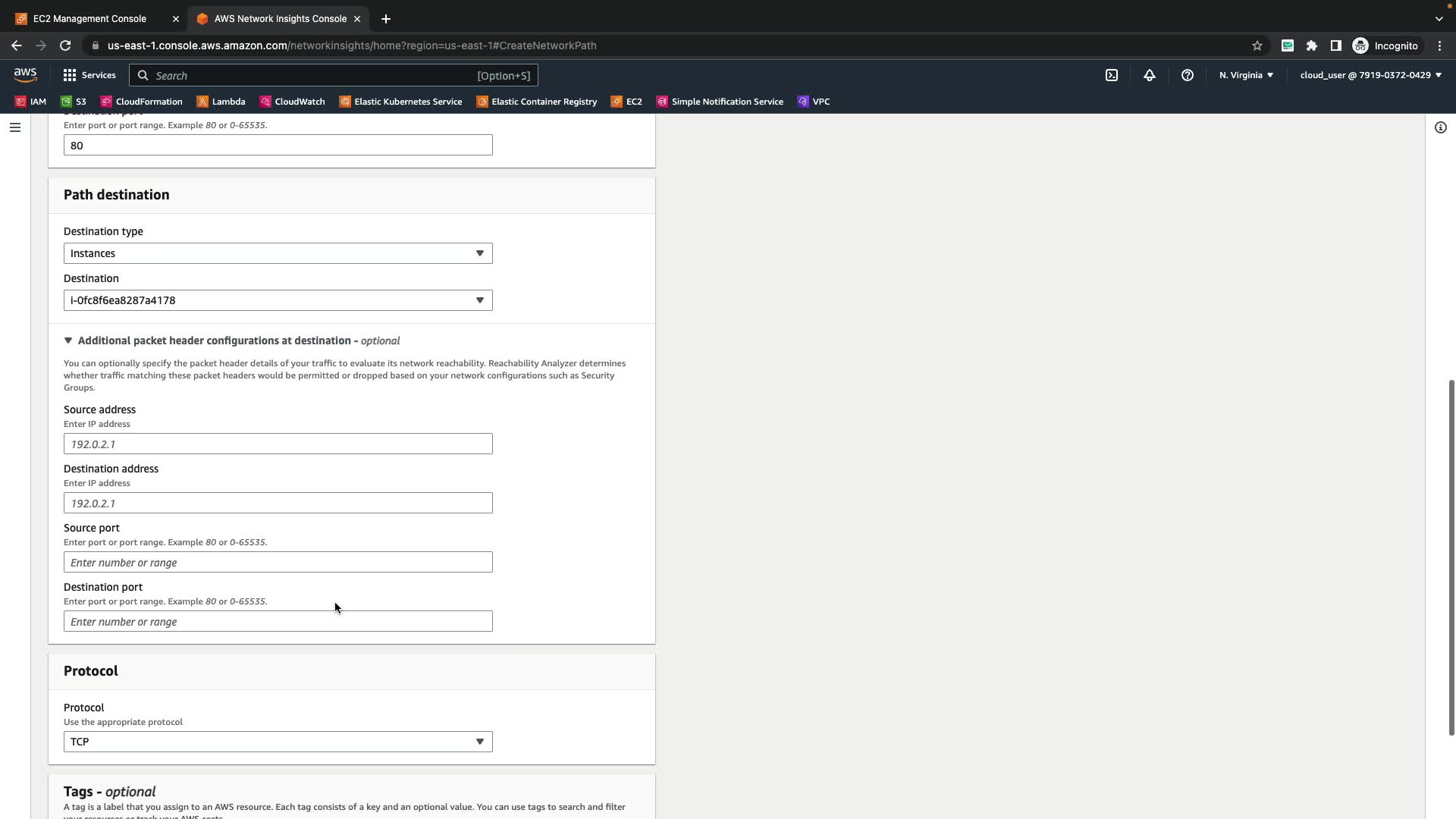The image size is (1456, 819).
Task: Click the destination Destination port field
Action: coord(278,622)
